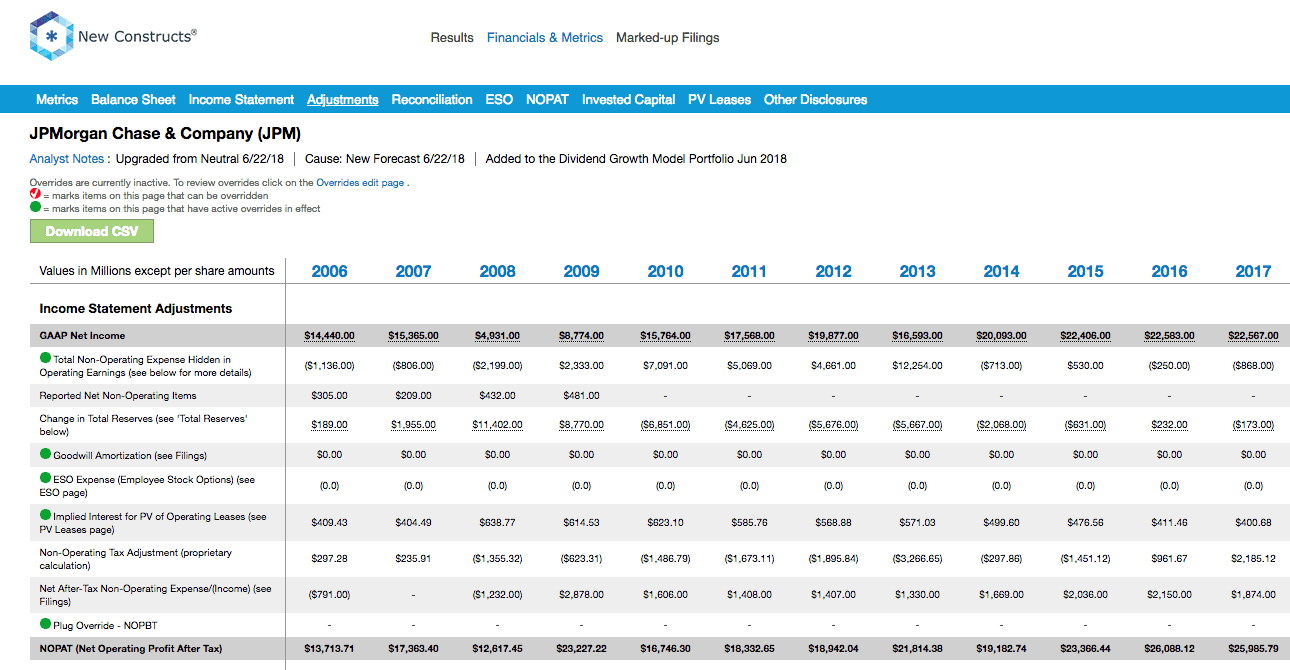Open Change in Total Reserves value ($2,068.00)
Image resolution: width=1290 pixels, height=670 pixels.
click(x=1002, y=425)
